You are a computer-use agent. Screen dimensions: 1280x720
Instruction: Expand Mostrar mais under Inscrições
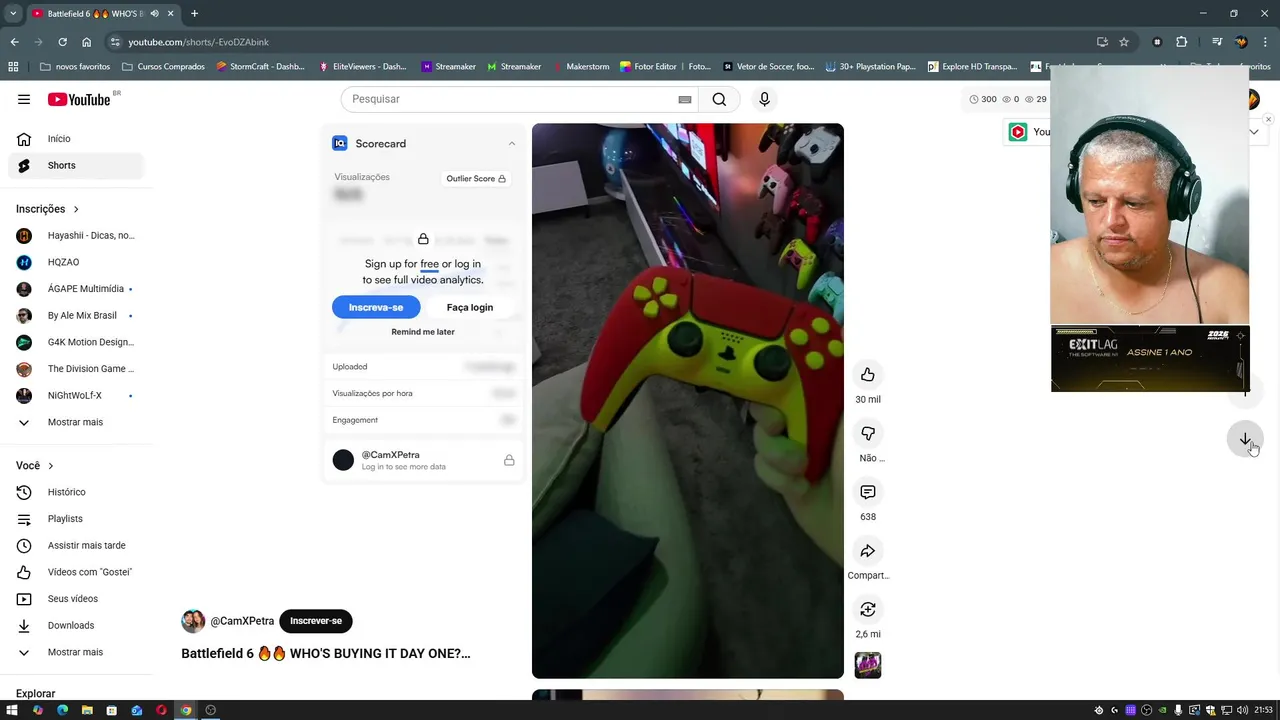(x=76, y=422)
